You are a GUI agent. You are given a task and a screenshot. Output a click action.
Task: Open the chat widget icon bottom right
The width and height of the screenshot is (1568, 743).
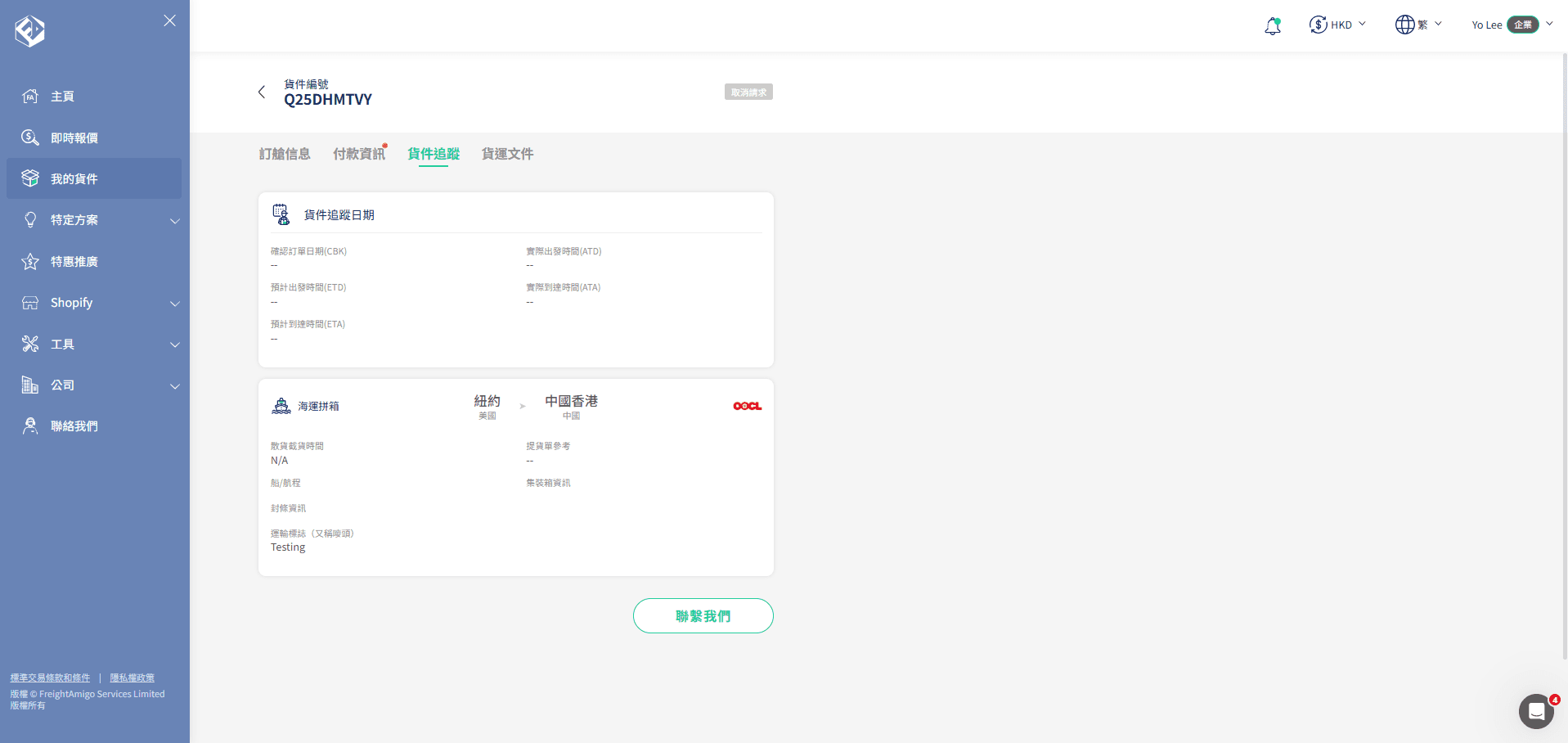pos(1535,711)
